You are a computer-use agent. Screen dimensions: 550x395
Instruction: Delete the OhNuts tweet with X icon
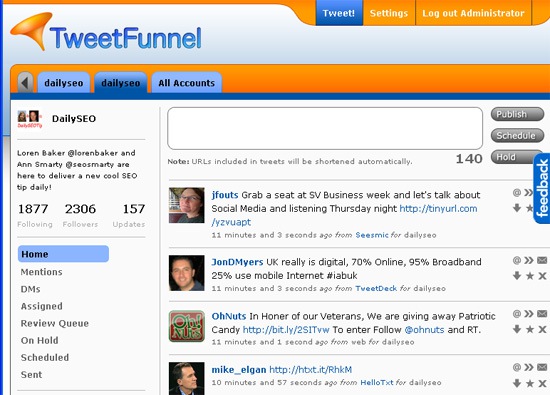[x=542, y=329]
